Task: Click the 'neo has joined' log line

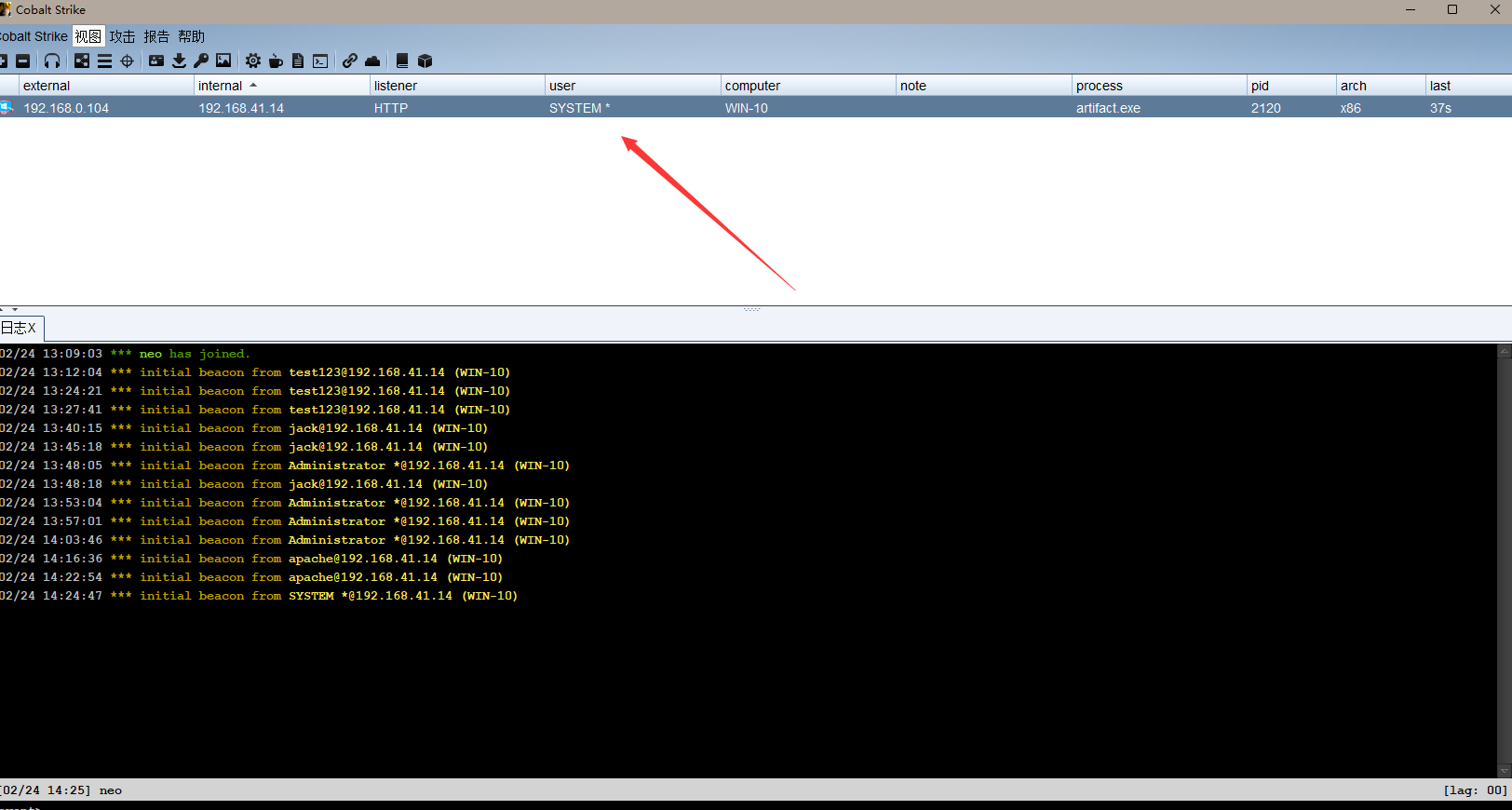Action: [x=125, y=354]
